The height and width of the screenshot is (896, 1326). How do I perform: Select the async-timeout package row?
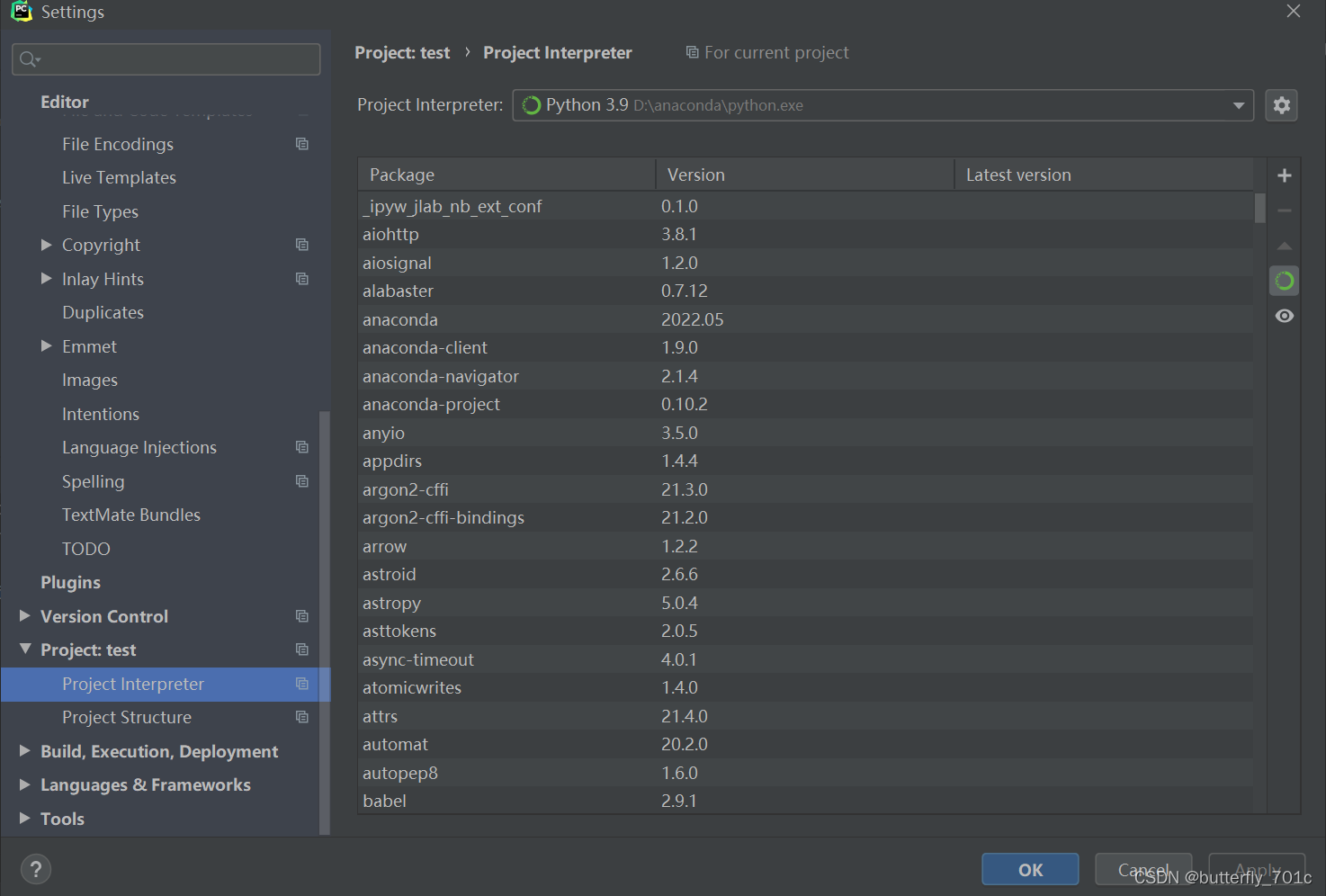point(805,659)
